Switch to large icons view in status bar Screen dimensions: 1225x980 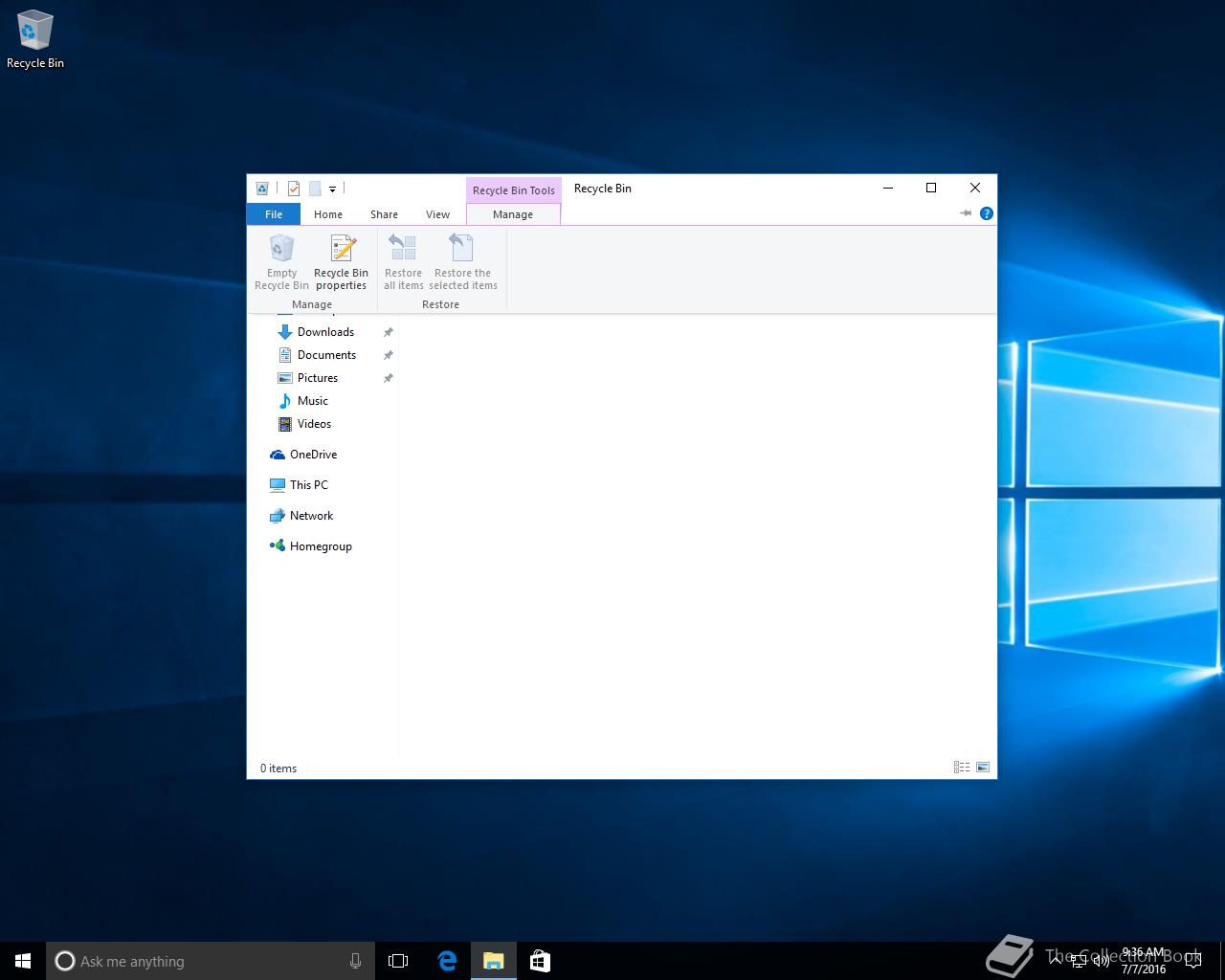coord(983,768)
